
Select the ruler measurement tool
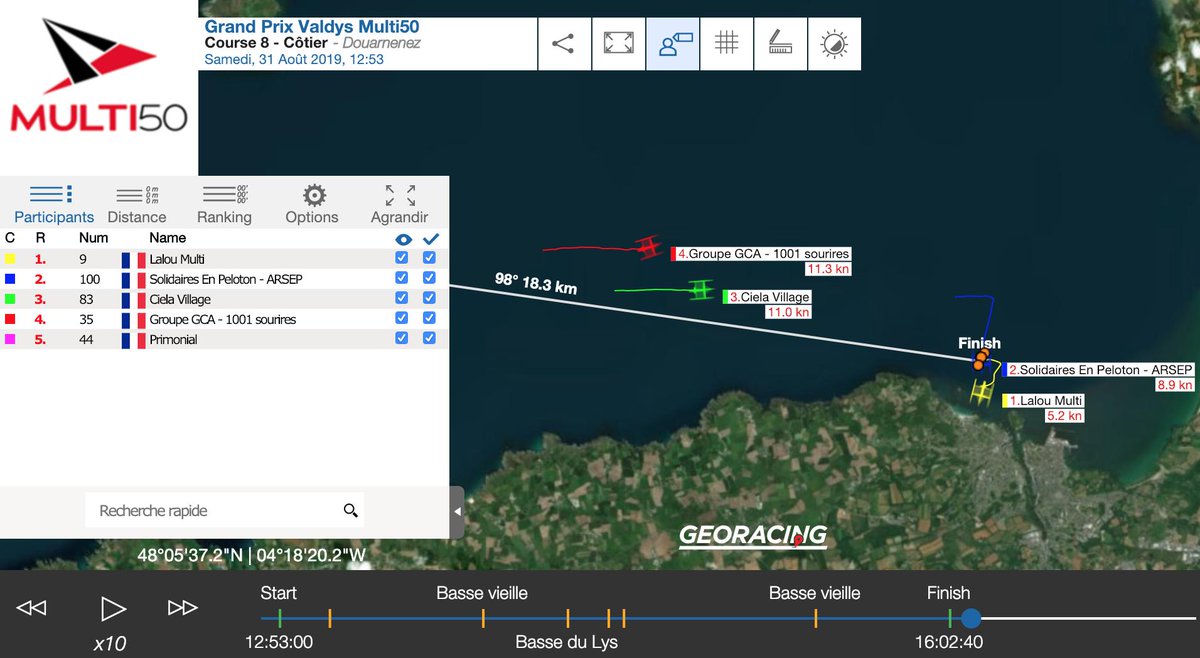coord(780,43)
